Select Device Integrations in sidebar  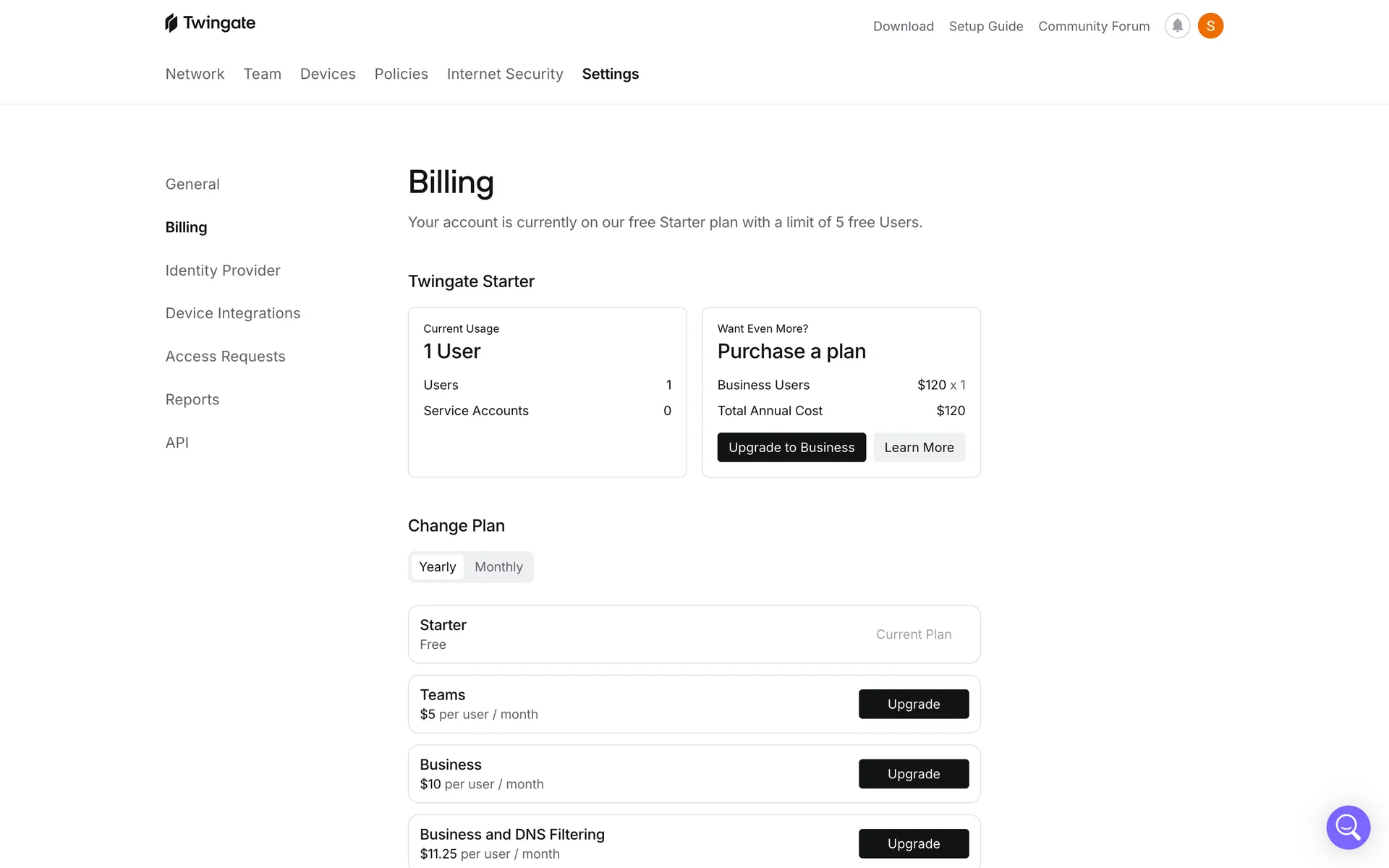tap(233, 313)
